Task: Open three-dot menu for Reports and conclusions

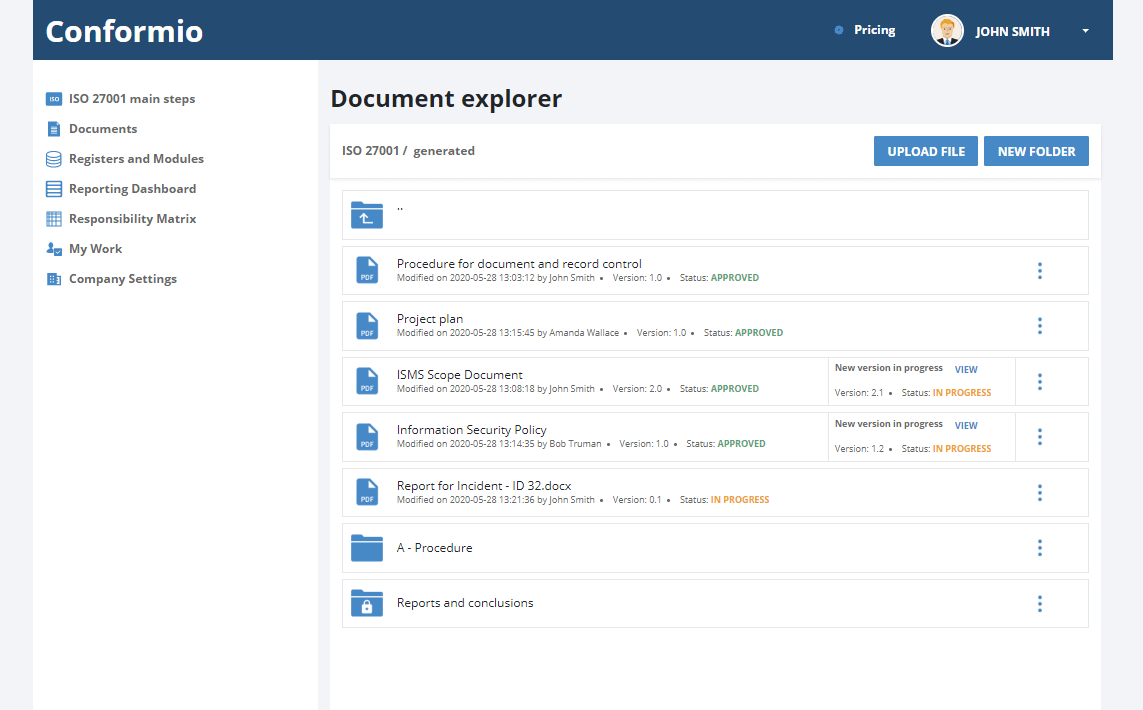Action: coord(1039,604)
